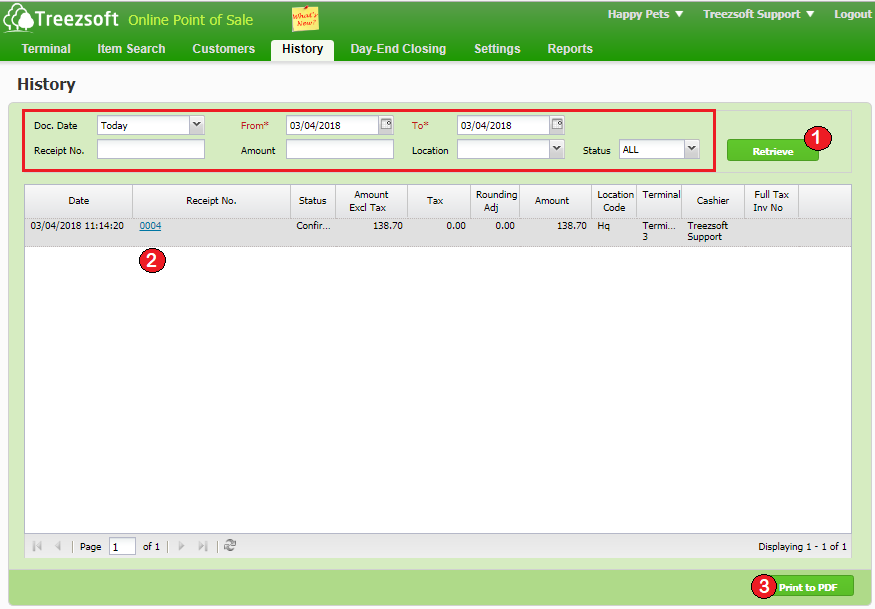The width and height of the screenshot is (875, 609).
Task: Open the Treezsoft Support user menu
Action: 758,14
